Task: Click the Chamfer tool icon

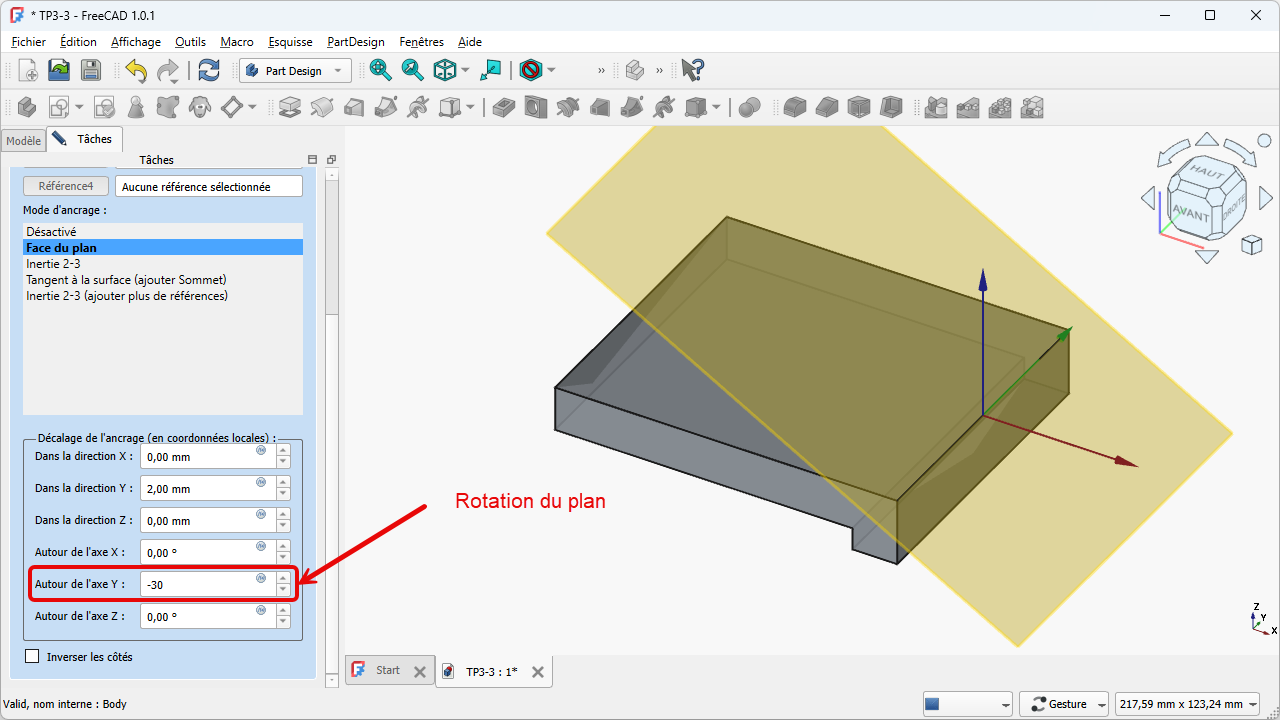Action: coord(827,107)
